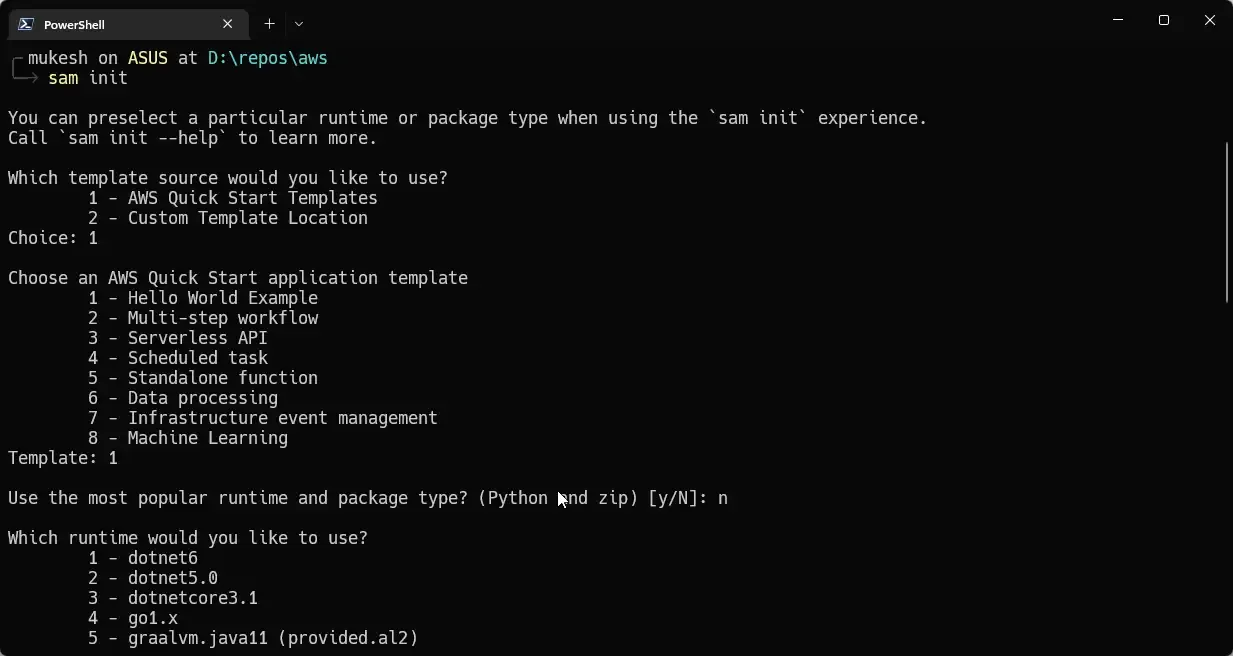Open a new tab with the plus button
Viewport: 1233px width, 656px height.
click(269, 23)
